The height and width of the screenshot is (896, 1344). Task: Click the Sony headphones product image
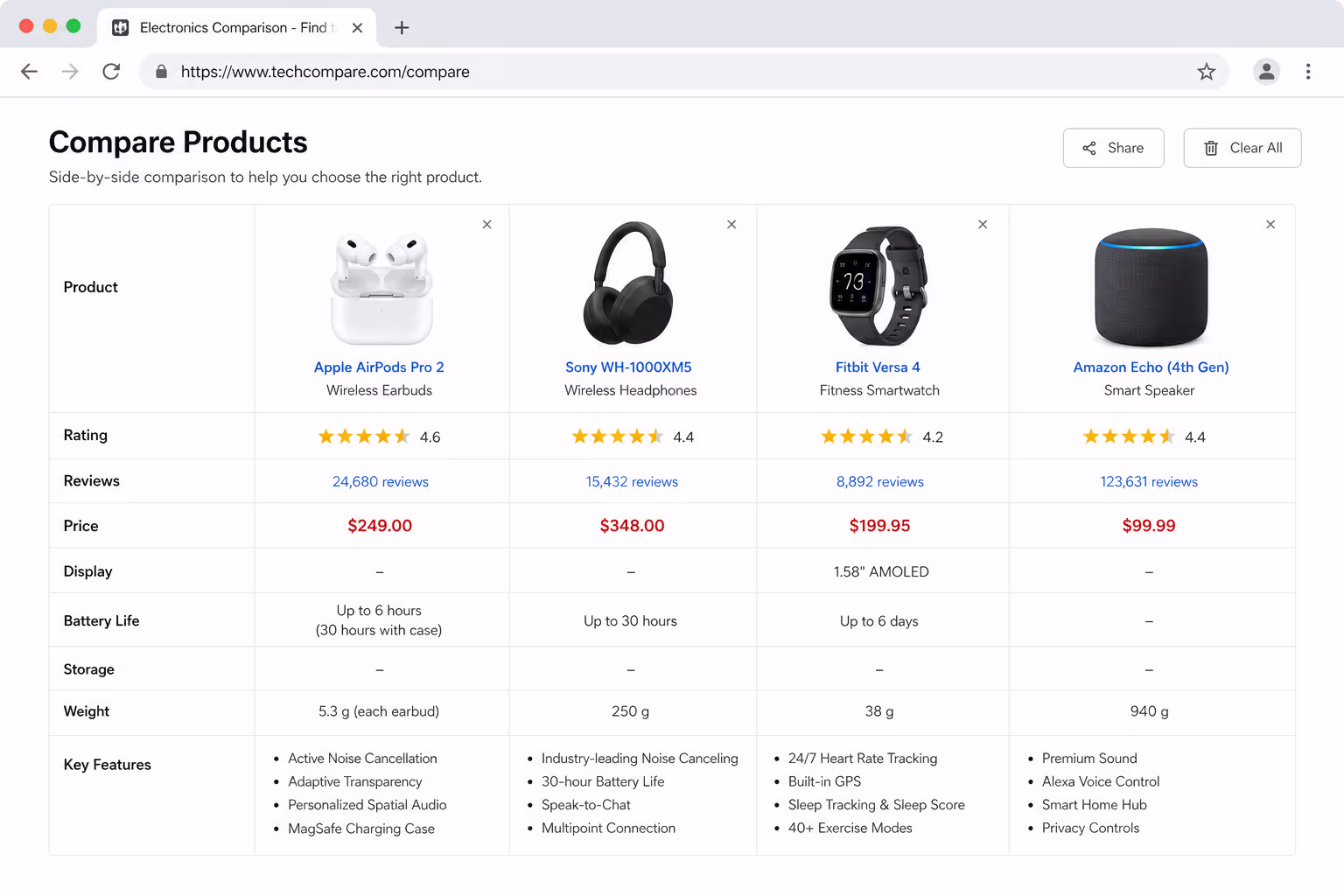click(628, 283)
